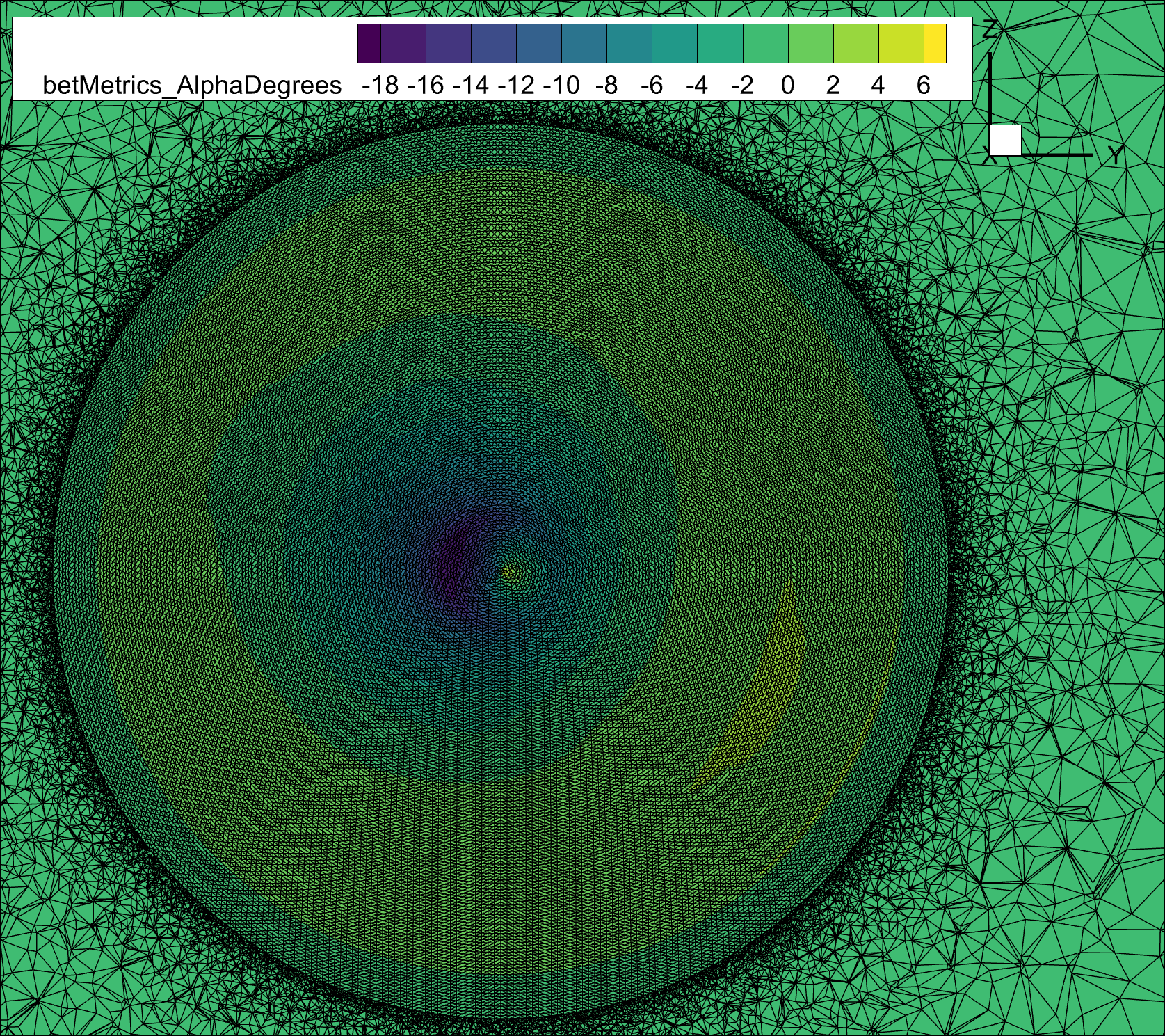Click the Y axis label on the triad
Viewport: 1165px width, 1036px height.
(x=1115, y=157)
